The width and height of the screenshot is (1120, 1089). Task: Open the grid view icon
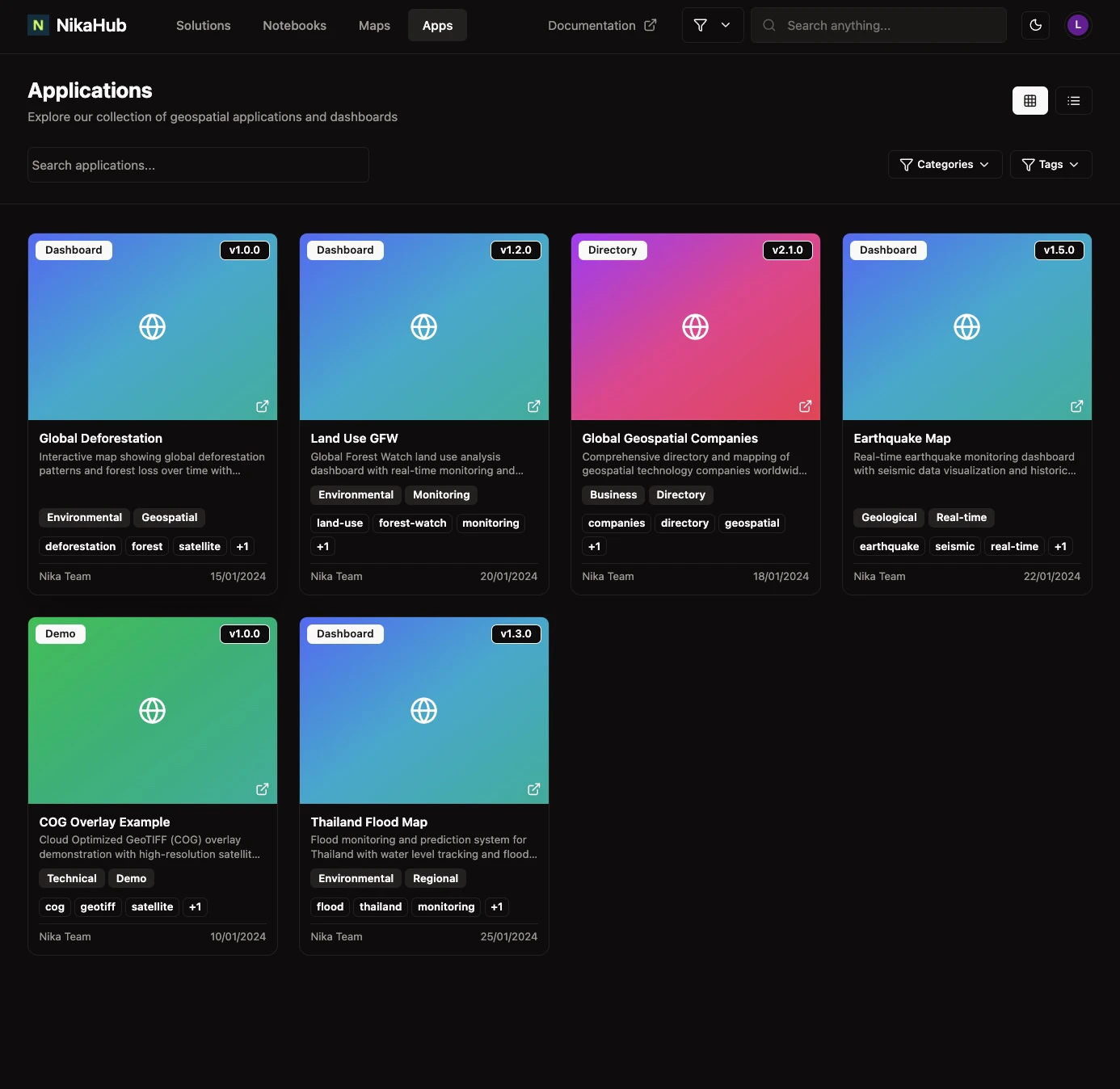(1029, 100)
